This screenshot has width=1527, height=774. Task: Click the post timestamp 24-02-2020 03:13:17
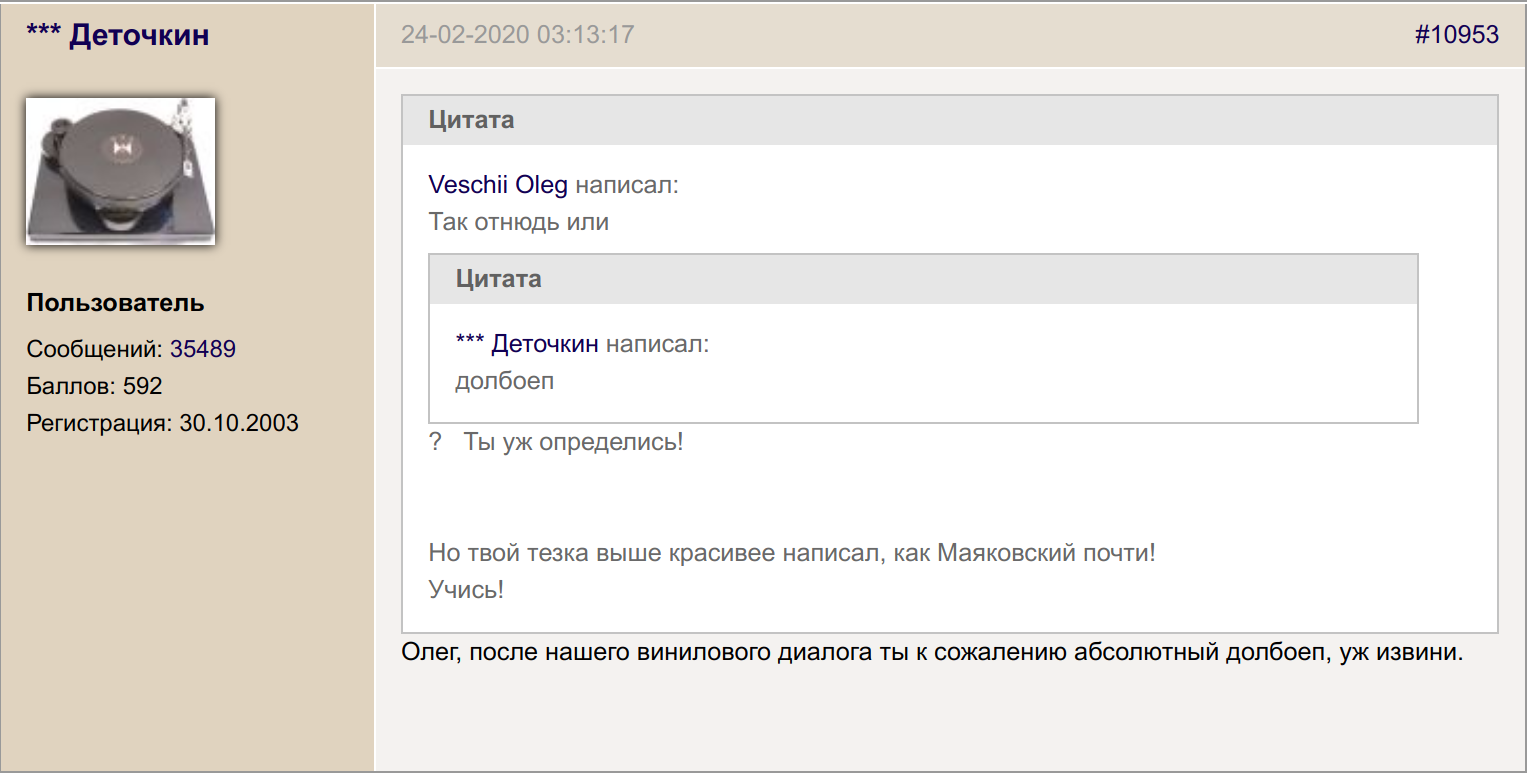click(517, 35)
